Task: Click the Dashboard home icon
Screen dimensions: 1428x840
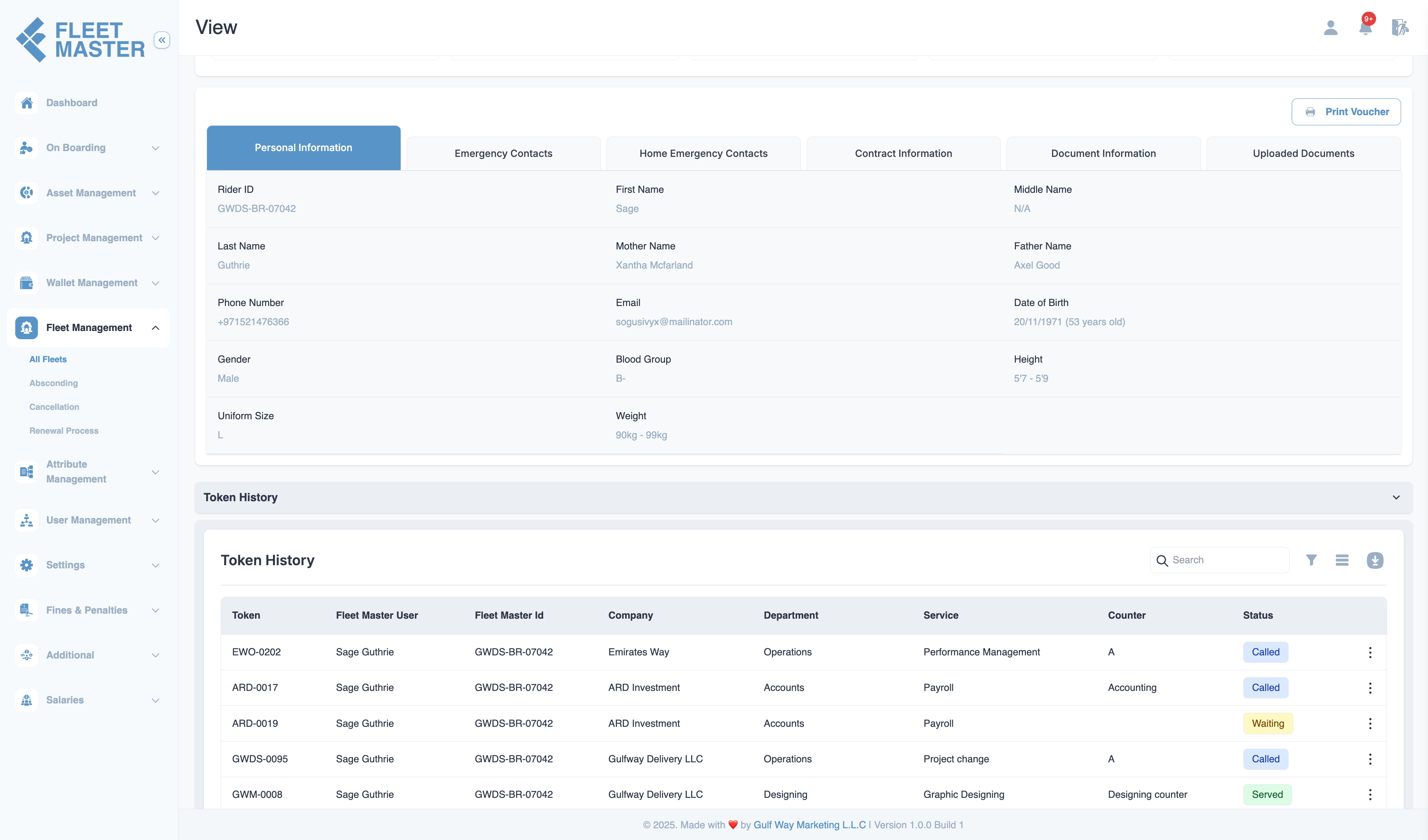Action: click(27, 103)
